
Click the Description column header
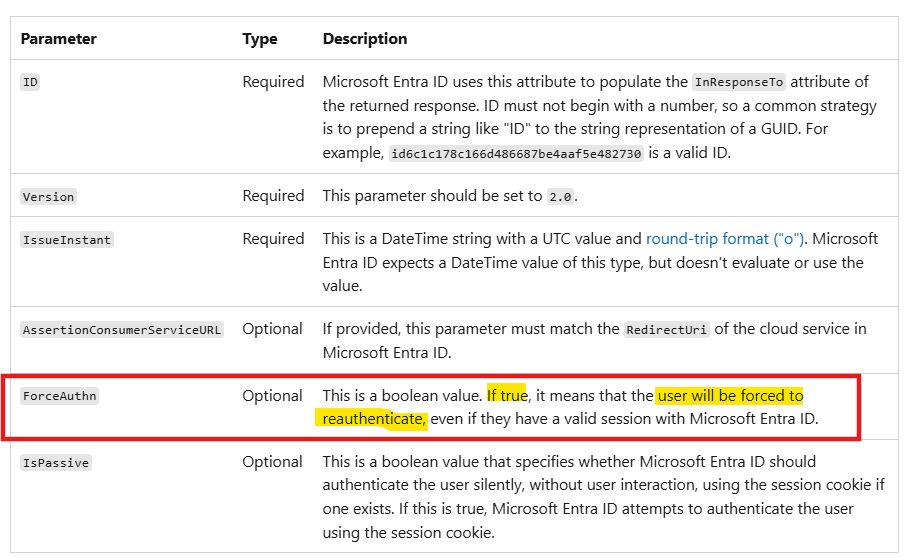pyautogui.click(x=365, y=39)
